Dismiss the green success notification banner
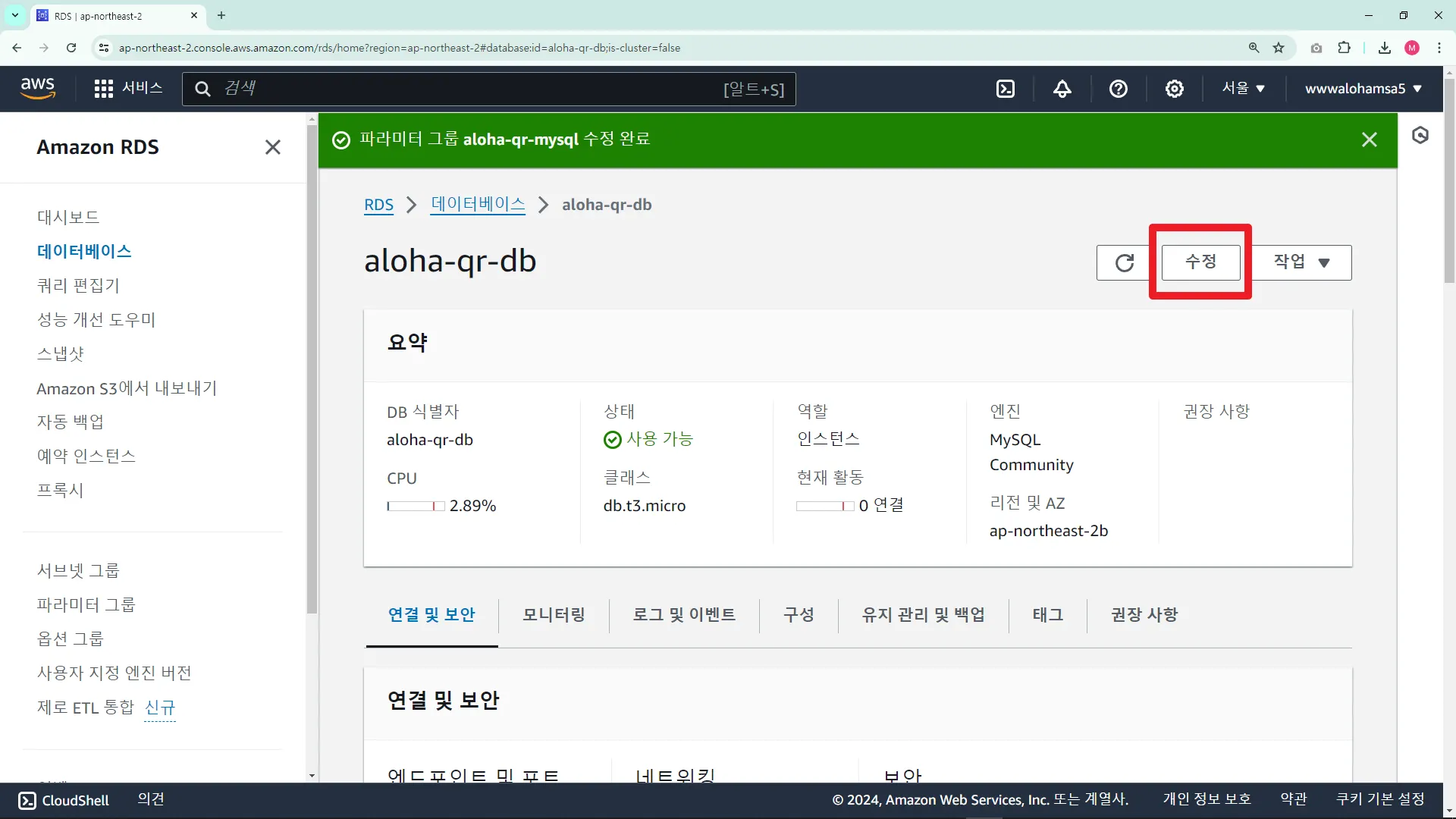Screen dimensions: 1456x819 1369,140
